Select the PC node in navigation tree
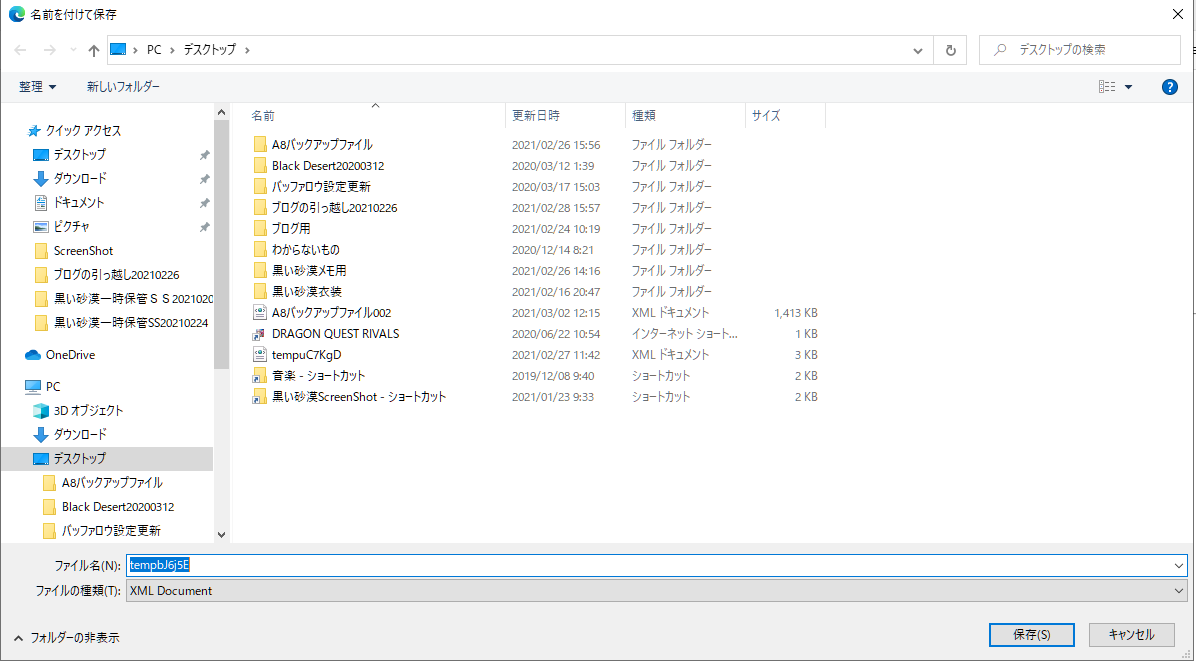1196x663 pixels. click(x=53, y=387)
